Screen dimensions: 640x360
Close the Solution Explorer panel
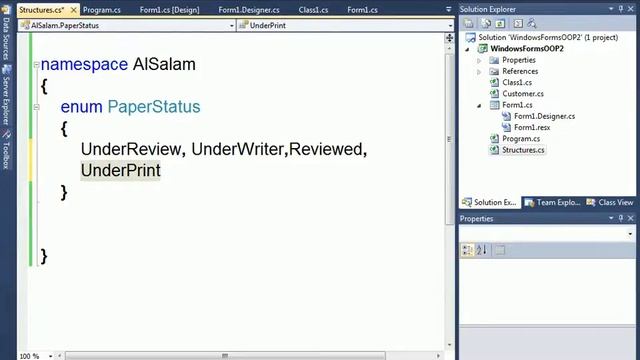pos(631,9)
